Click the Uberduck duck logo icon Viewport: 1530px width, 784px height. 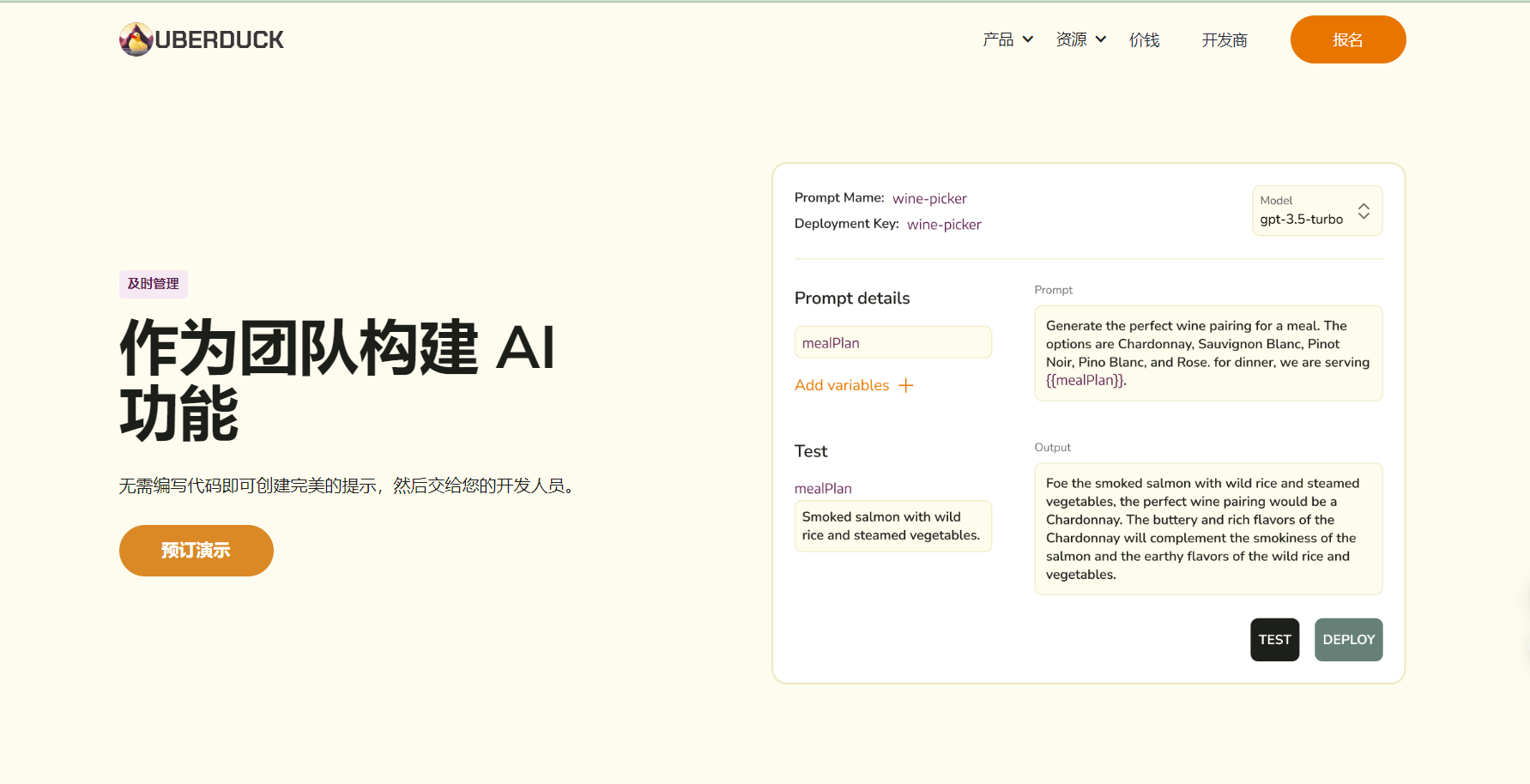point(136,39)
